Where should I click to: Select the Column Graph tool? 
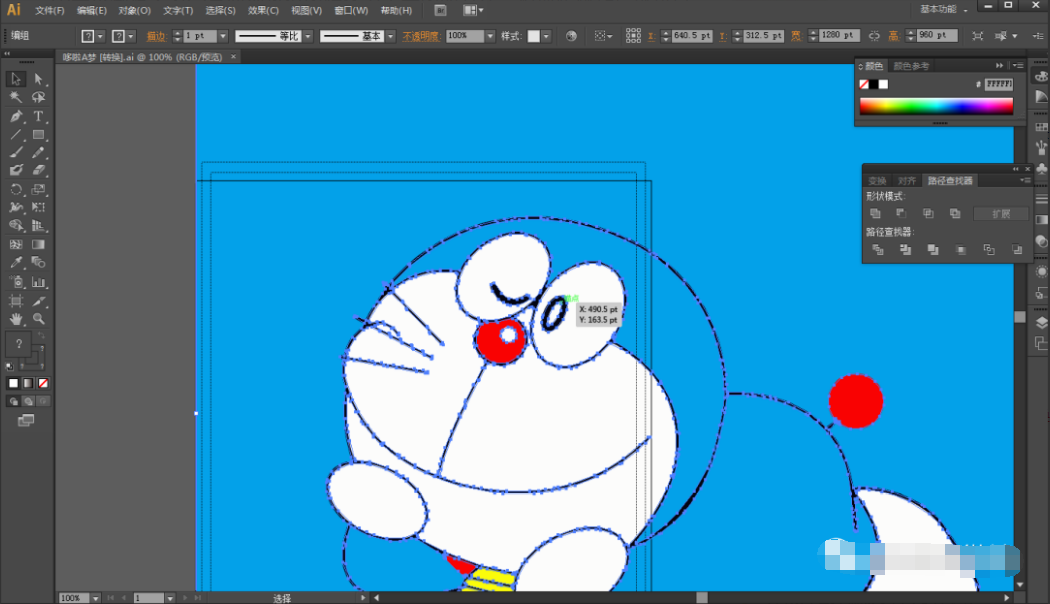click(38, 282)
